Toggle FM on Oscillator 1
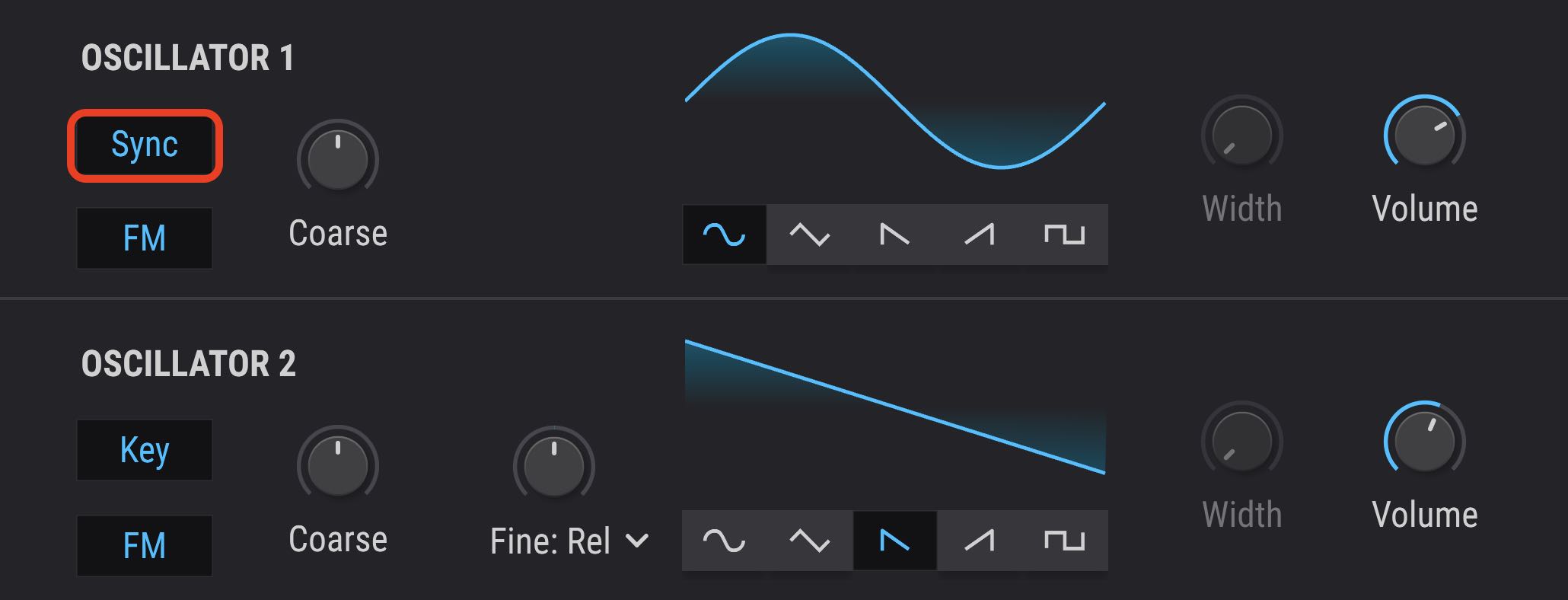1568x600 pixels. (x=145, y=238)
